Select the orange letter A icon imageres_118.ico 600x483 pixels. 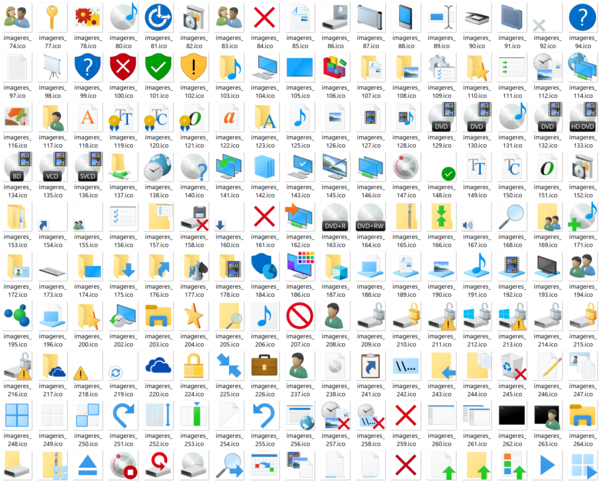pos(88,117)
